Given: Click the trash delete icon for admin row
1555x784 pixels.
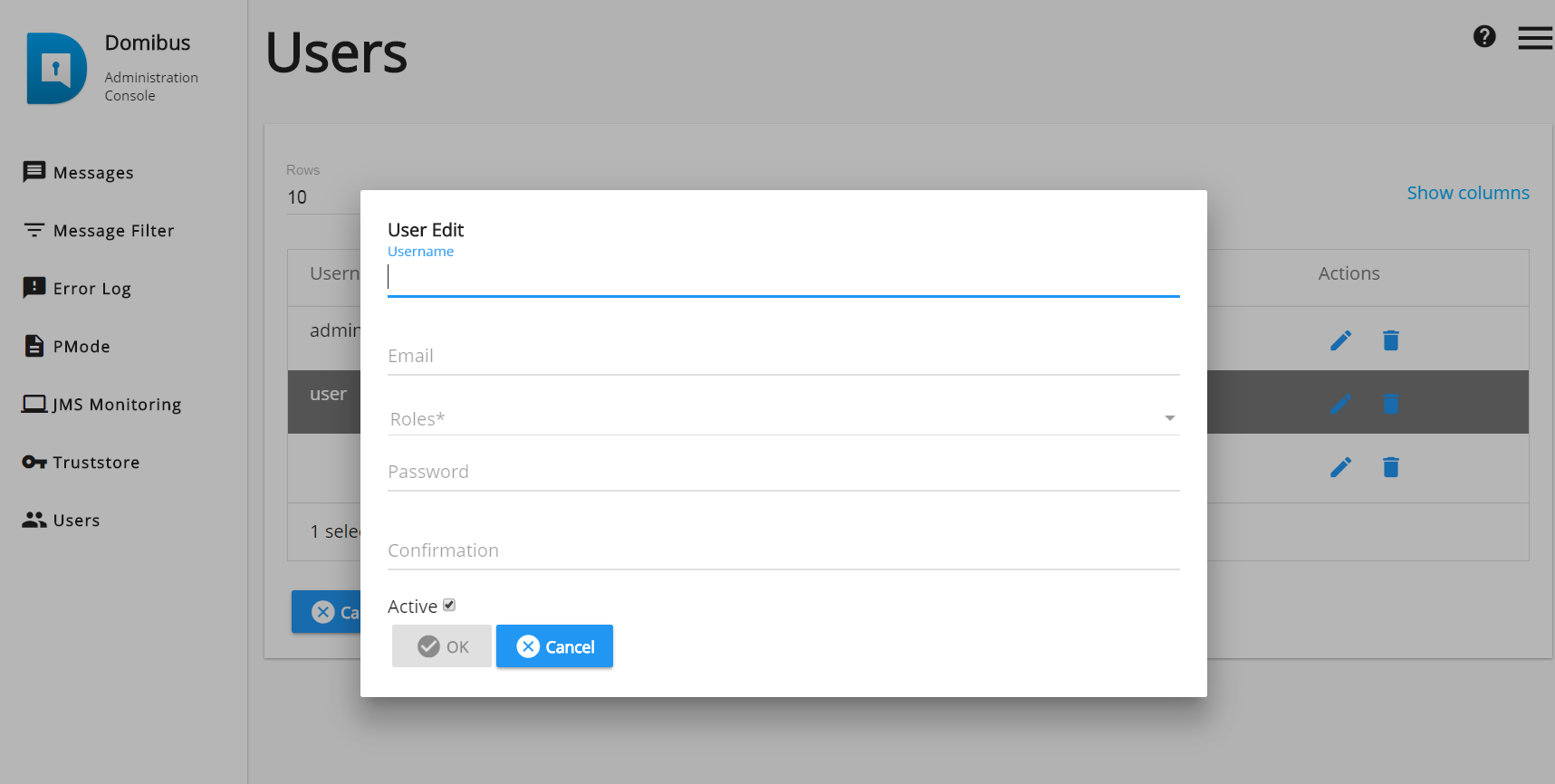Looking at the screenshot, I should 1391,340.
